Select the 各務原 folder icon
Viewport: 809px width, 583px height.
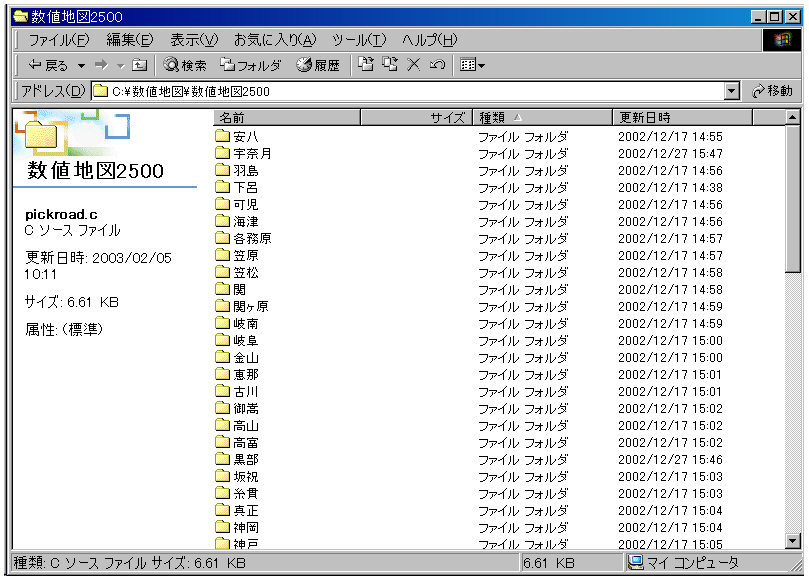(x=222, y=238)
